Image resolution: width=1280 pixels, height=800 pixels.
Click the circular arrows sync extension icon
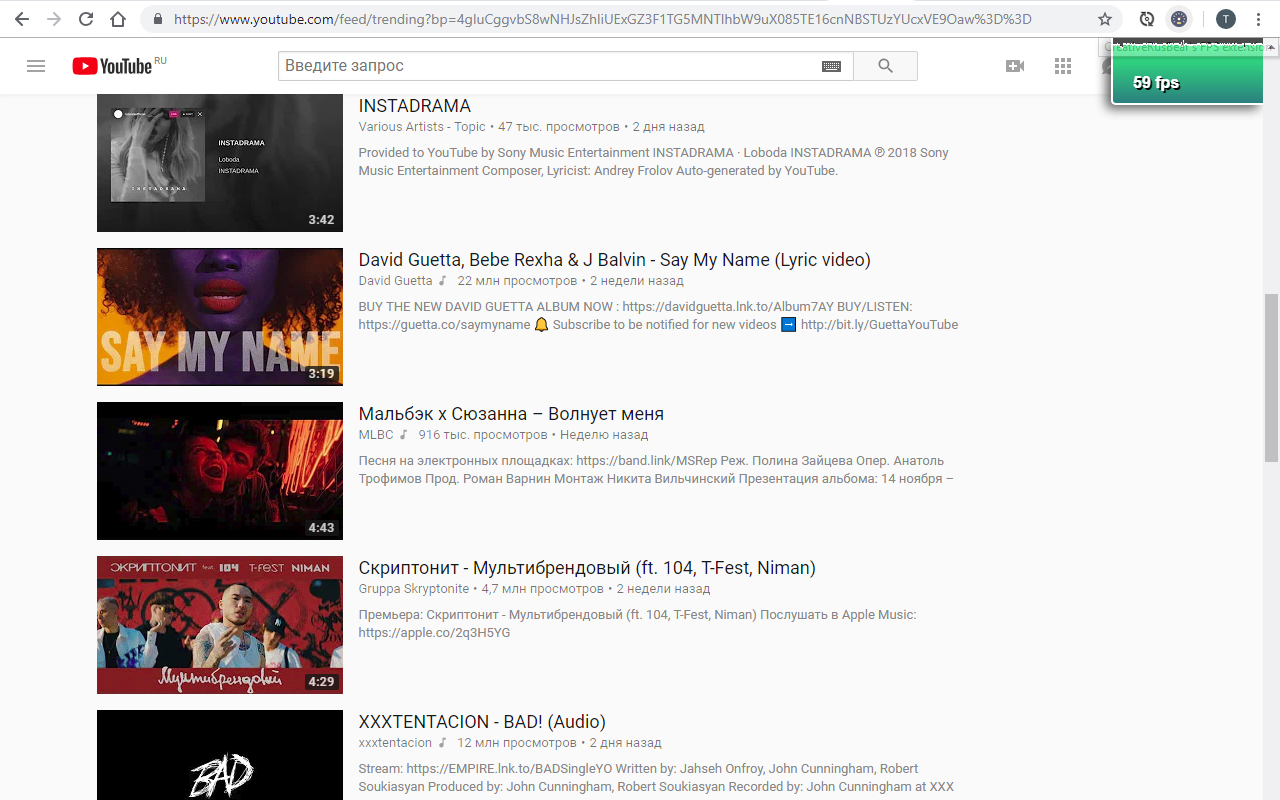(x=1147, y=19)
